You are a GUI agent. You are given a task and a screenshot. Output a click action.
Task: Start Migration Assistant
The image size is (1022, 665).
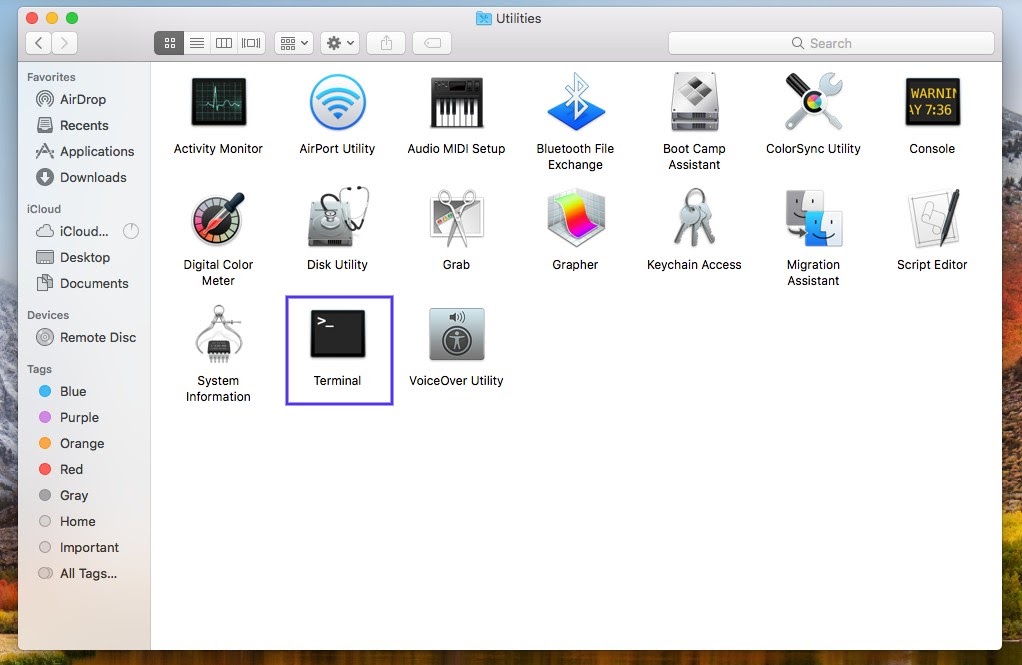tap(813, 218)
